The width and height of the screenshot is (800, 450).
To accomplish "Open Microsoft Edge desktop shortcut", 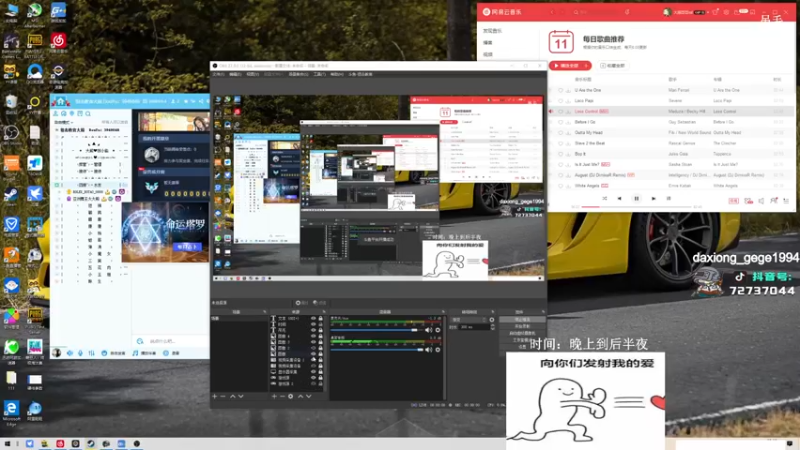I will (11, 412).
